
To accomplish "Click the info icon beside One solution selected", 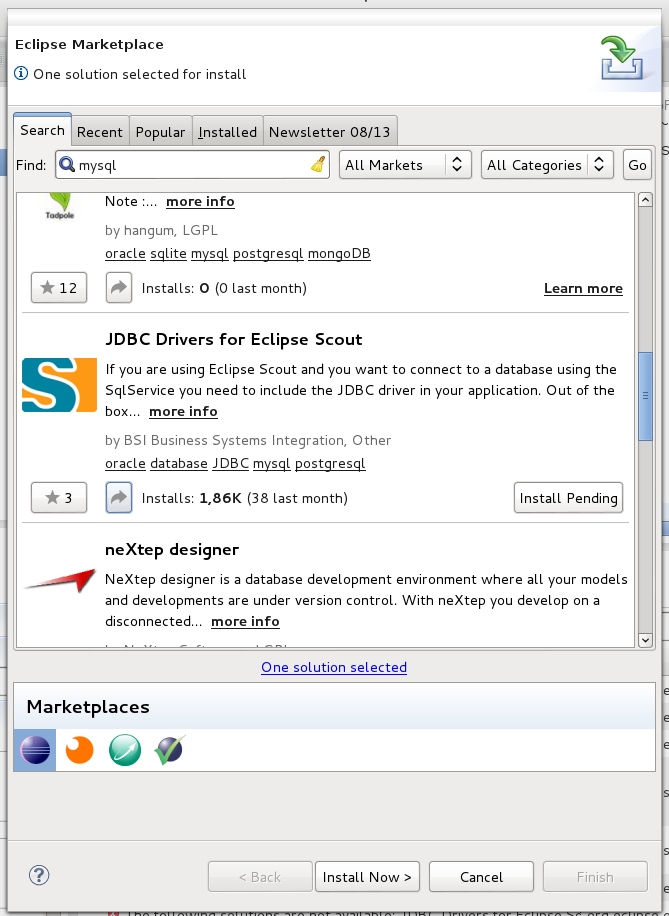I will click(21, 74).
